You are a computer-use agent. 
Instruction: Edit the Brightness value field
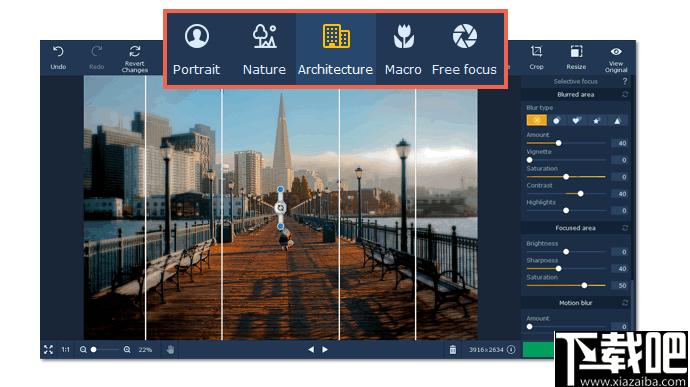pos(621,252)
